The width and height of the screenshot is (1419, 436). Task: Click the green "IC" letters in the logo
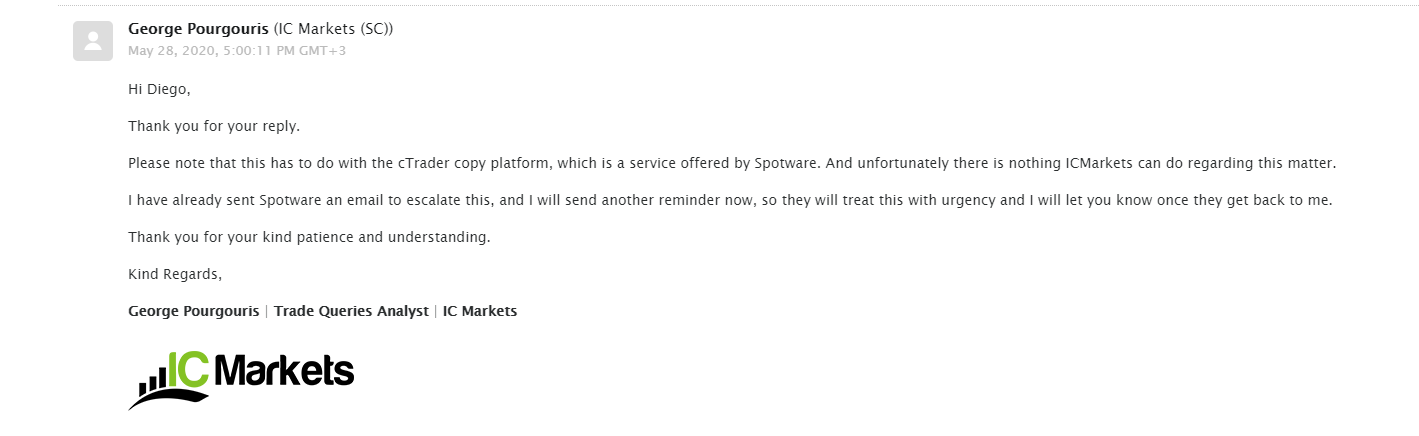[x=188, y=369]
